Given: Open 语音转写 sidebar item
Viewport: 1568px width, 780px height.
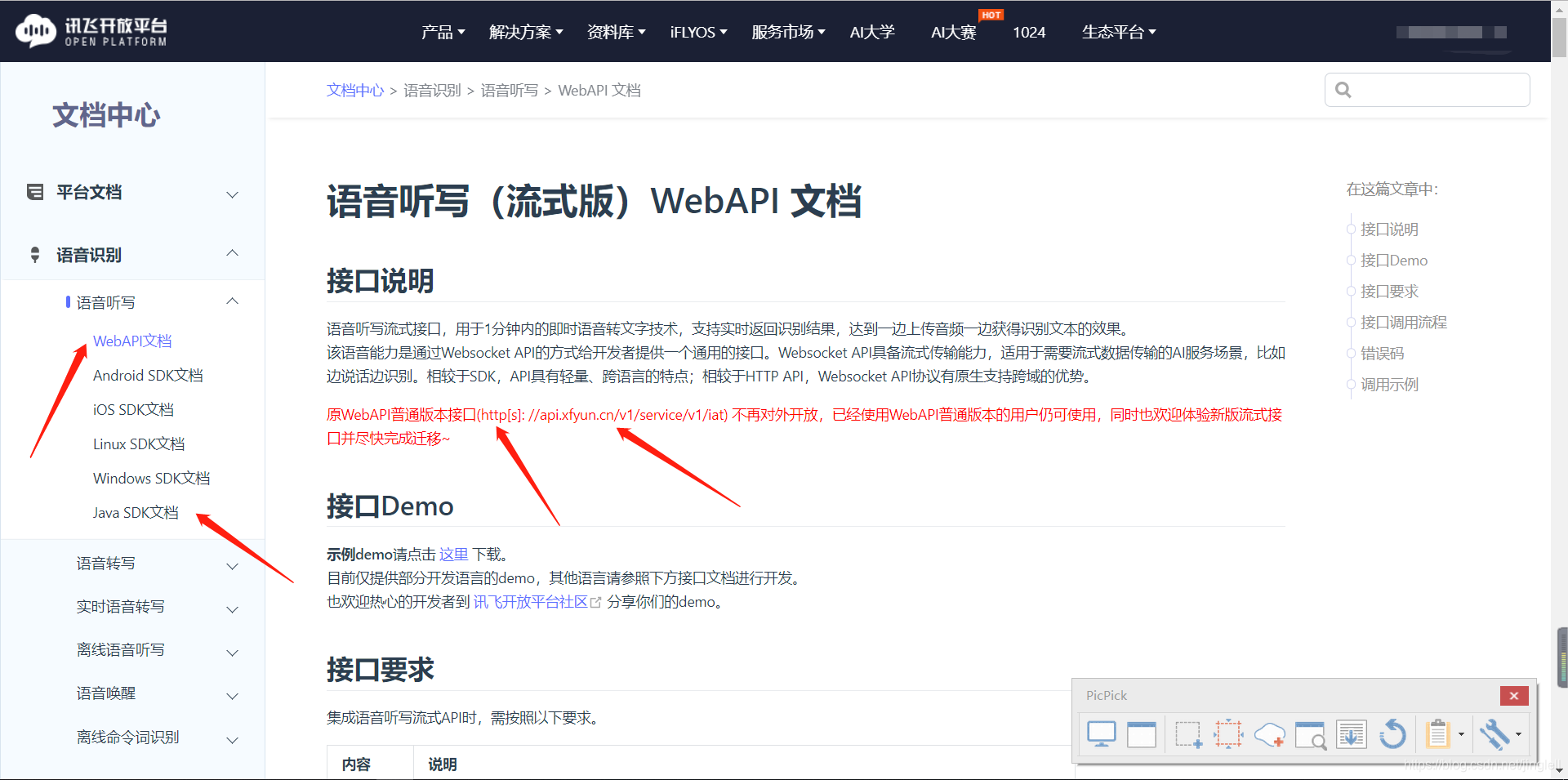Looking at the screenshot, I should tap(106, 564).
